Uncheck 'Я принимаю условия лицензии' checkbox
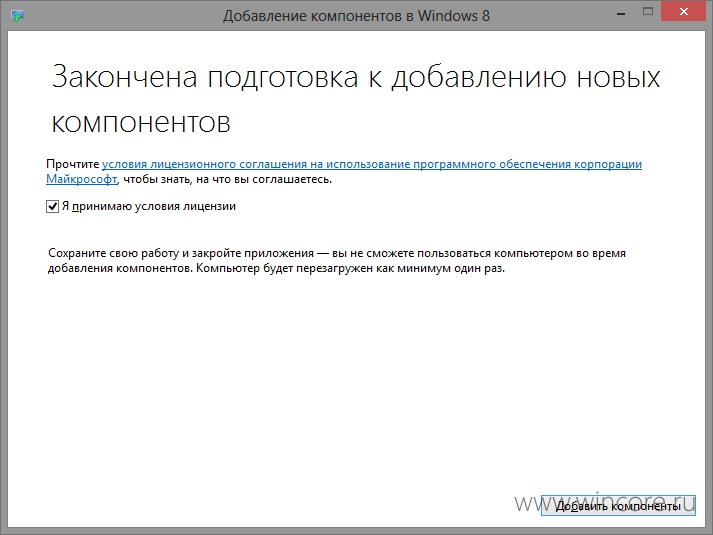713x535 pixels. tap(52, 206)
